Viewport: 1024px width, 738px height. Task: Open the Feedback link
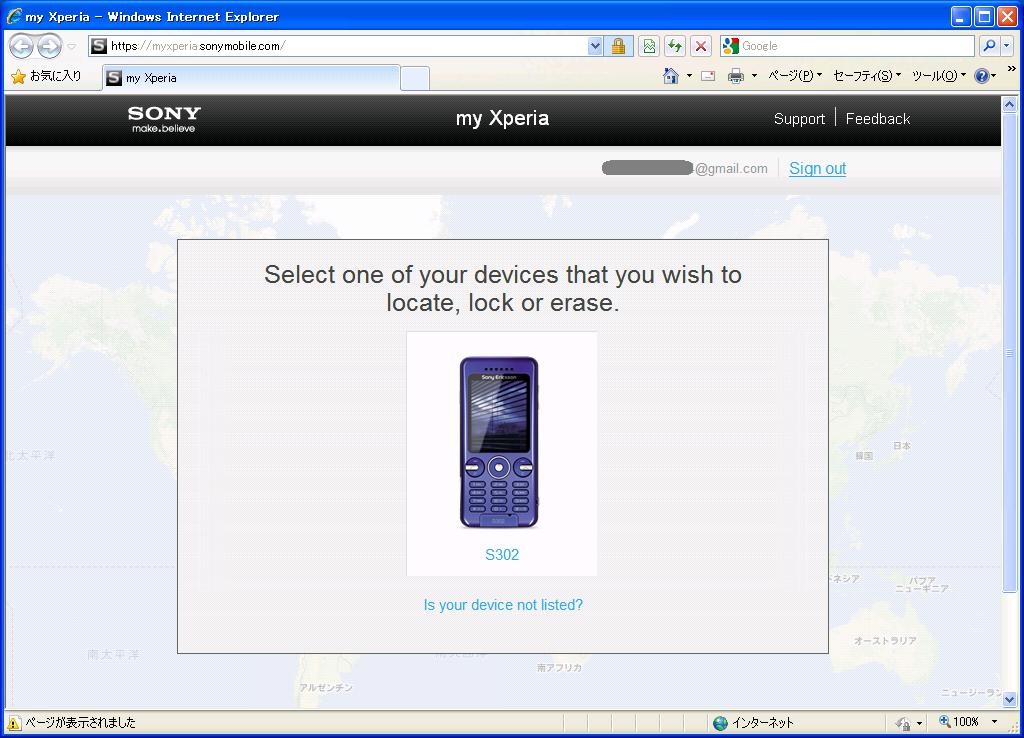pos(878,119)
